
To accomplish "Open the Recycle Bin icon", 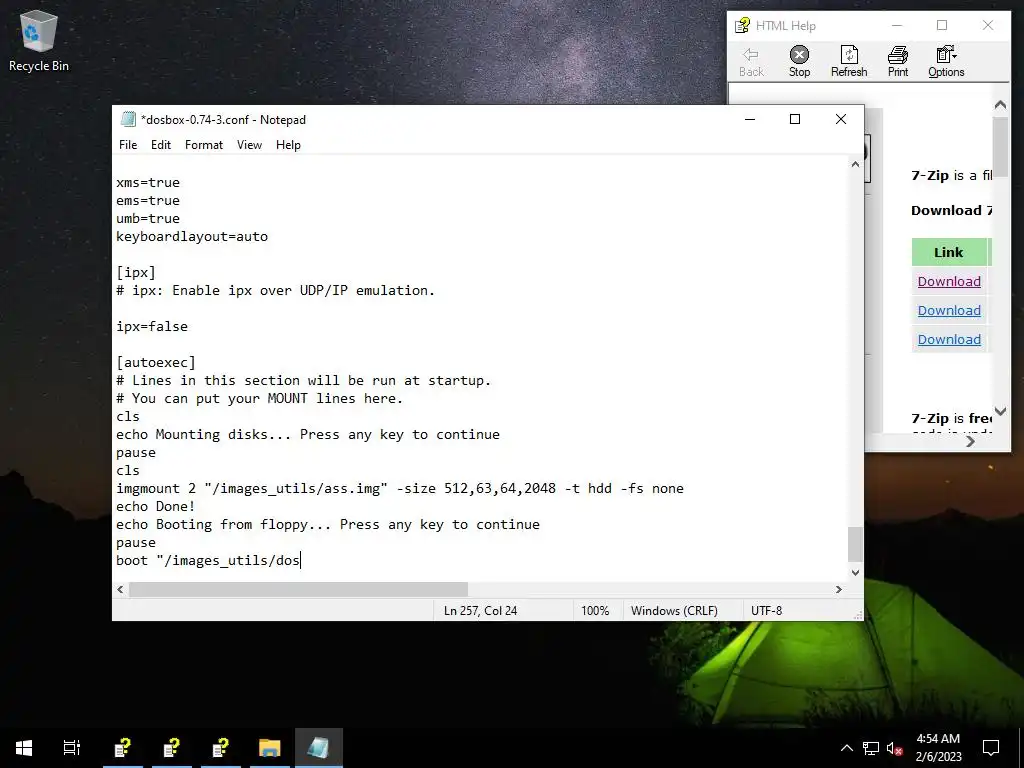I will click(x=39, y=41).
